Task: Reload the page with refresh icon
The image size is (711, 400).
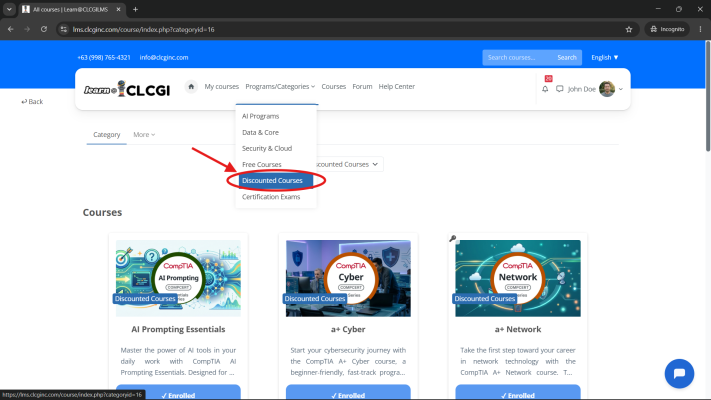Action: (44, 29)
